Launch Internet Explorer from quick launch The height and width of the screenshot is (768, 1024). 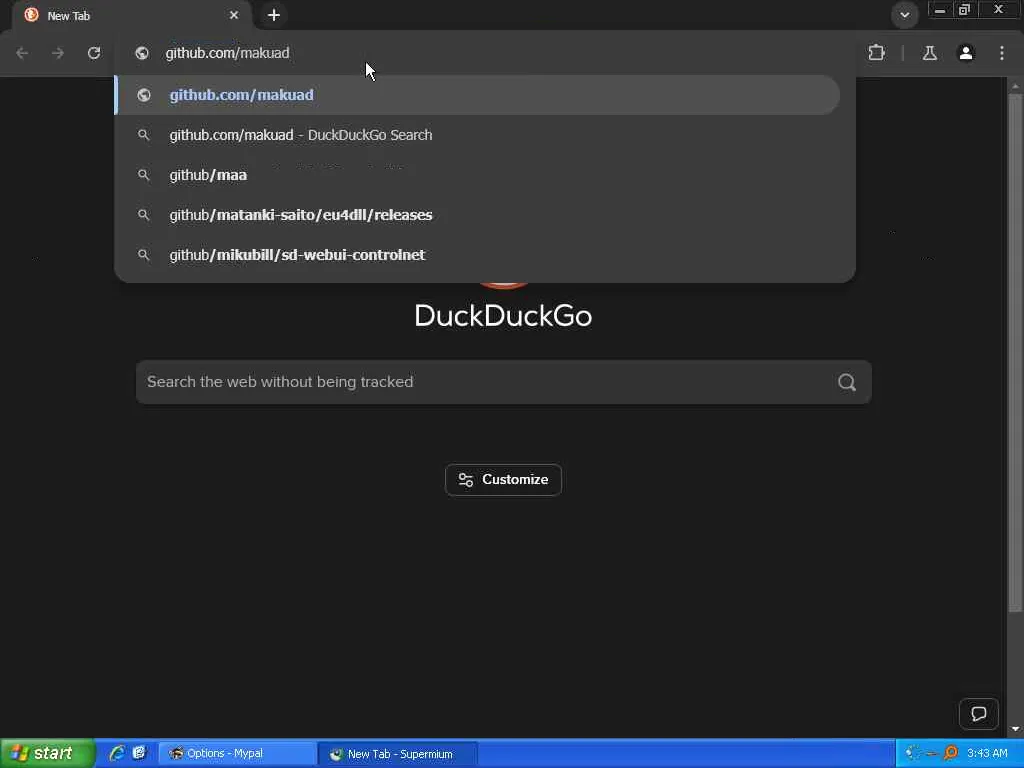(117, 754)
